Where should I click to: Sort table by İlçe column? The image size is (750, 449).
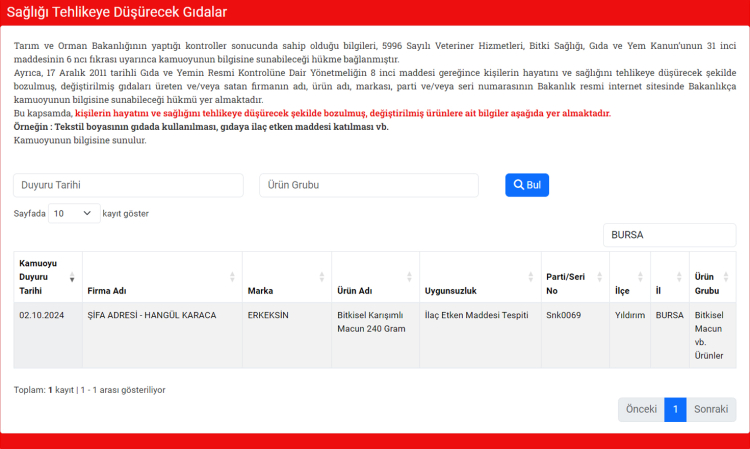(x=628, y=291)
